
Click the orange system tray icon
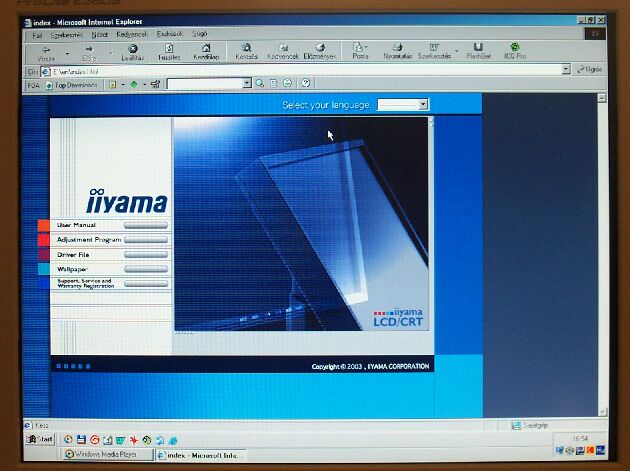pos(590,450)
